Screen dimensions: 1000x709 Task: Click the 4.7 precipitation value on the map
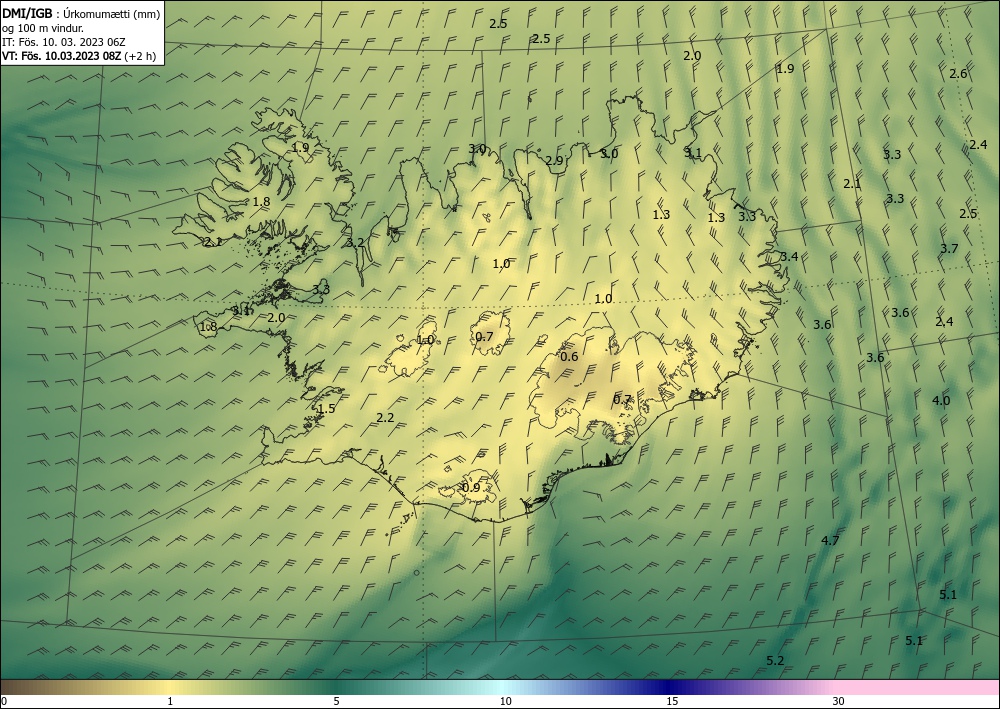pos(830,541)
